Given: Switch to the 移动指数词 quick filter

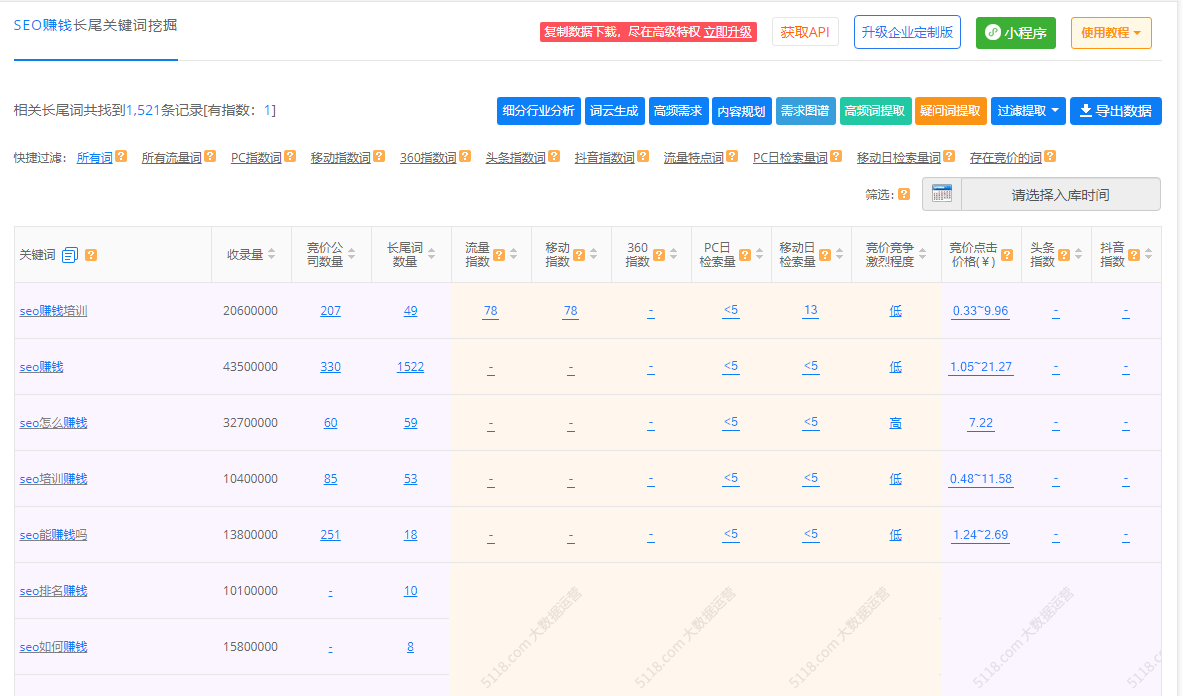Looking at the screenshot, I should (340, 158).
